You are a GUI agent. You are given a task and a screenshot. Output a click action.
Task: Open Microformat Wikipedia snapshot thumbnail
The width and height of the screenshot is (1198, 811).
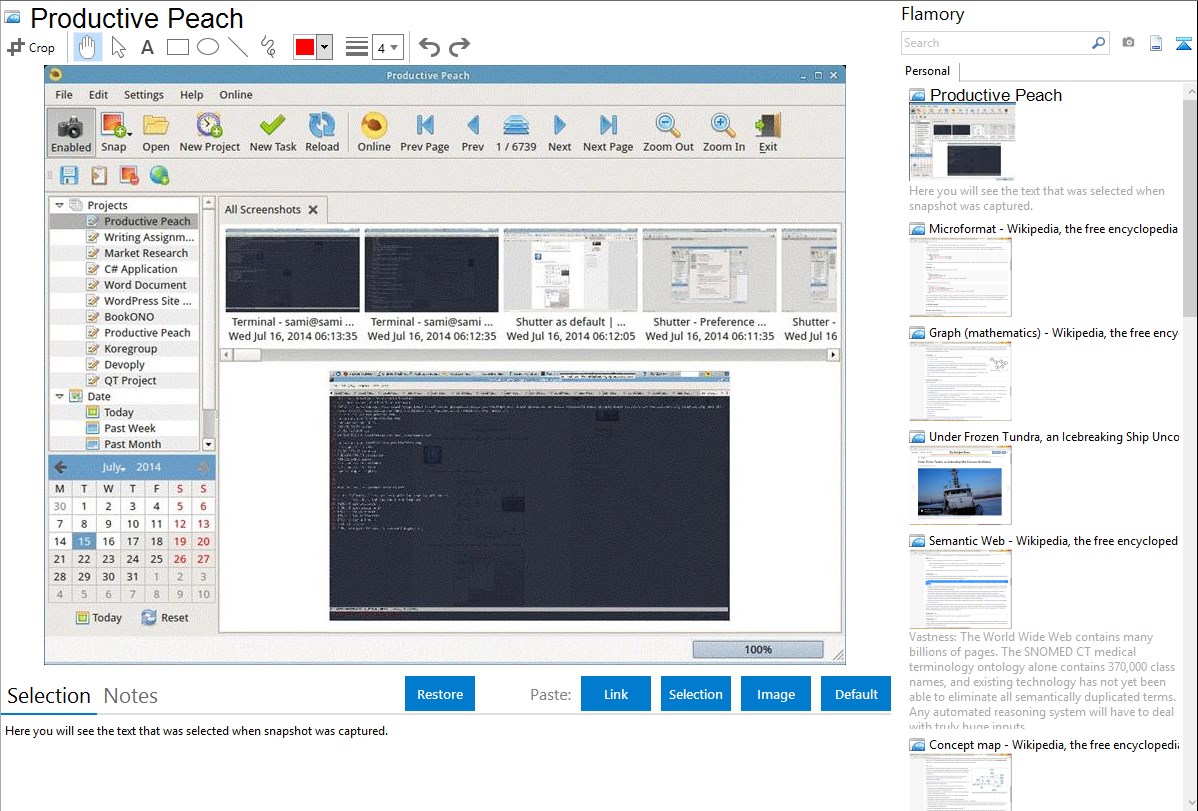tap(960, 277)
